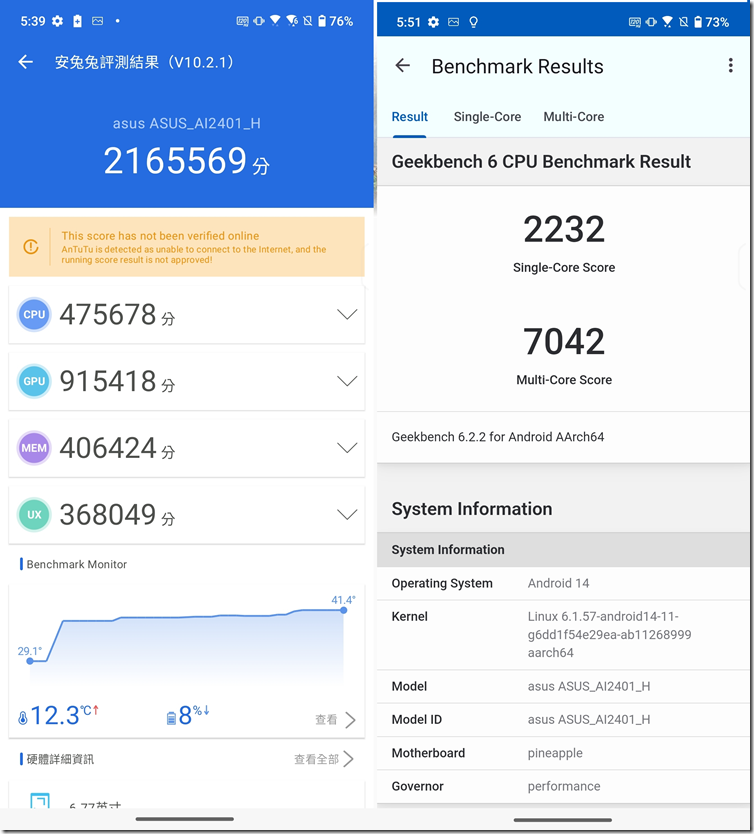Tap the screen size icon in hardware details

coord(40,801)
